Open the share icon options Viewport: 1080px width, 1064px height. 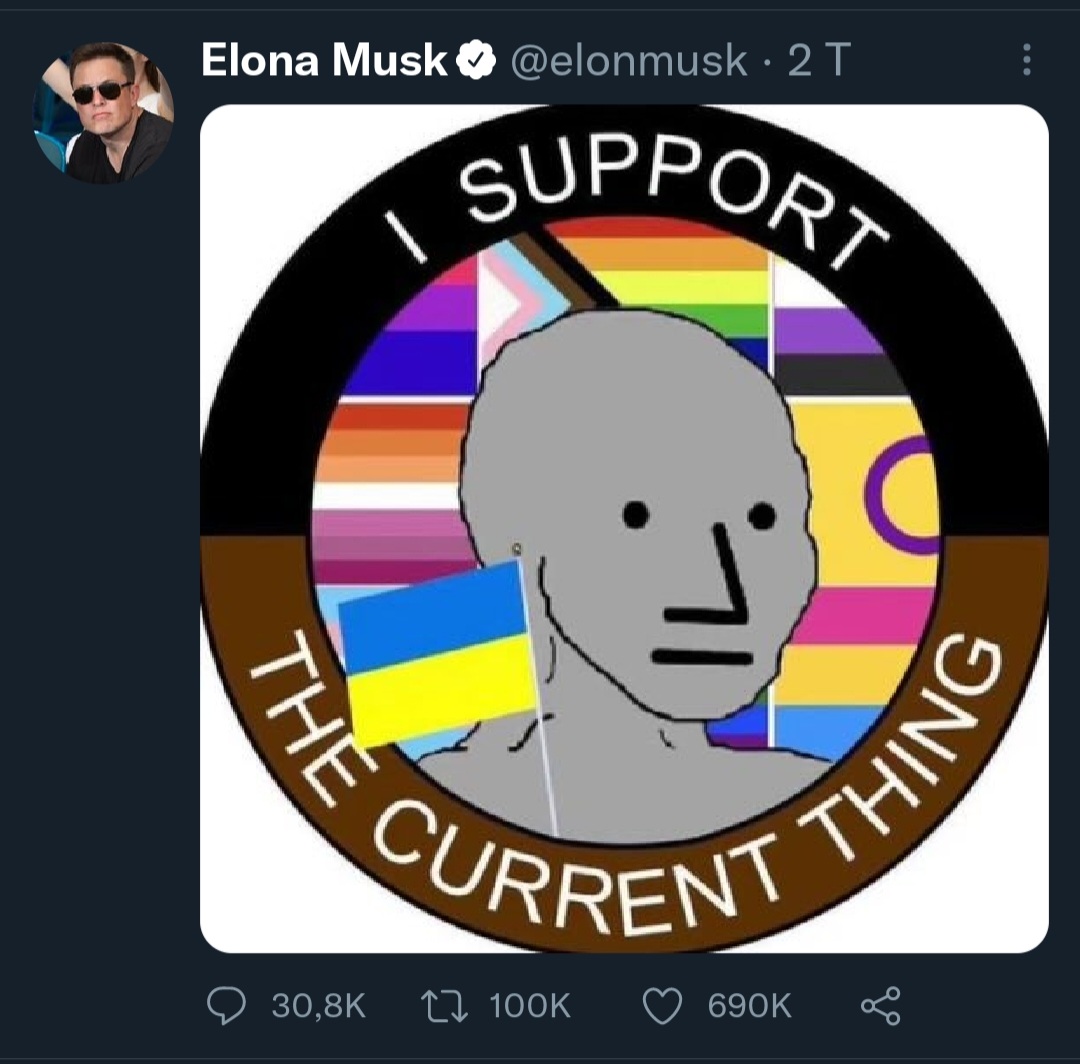879,1005
